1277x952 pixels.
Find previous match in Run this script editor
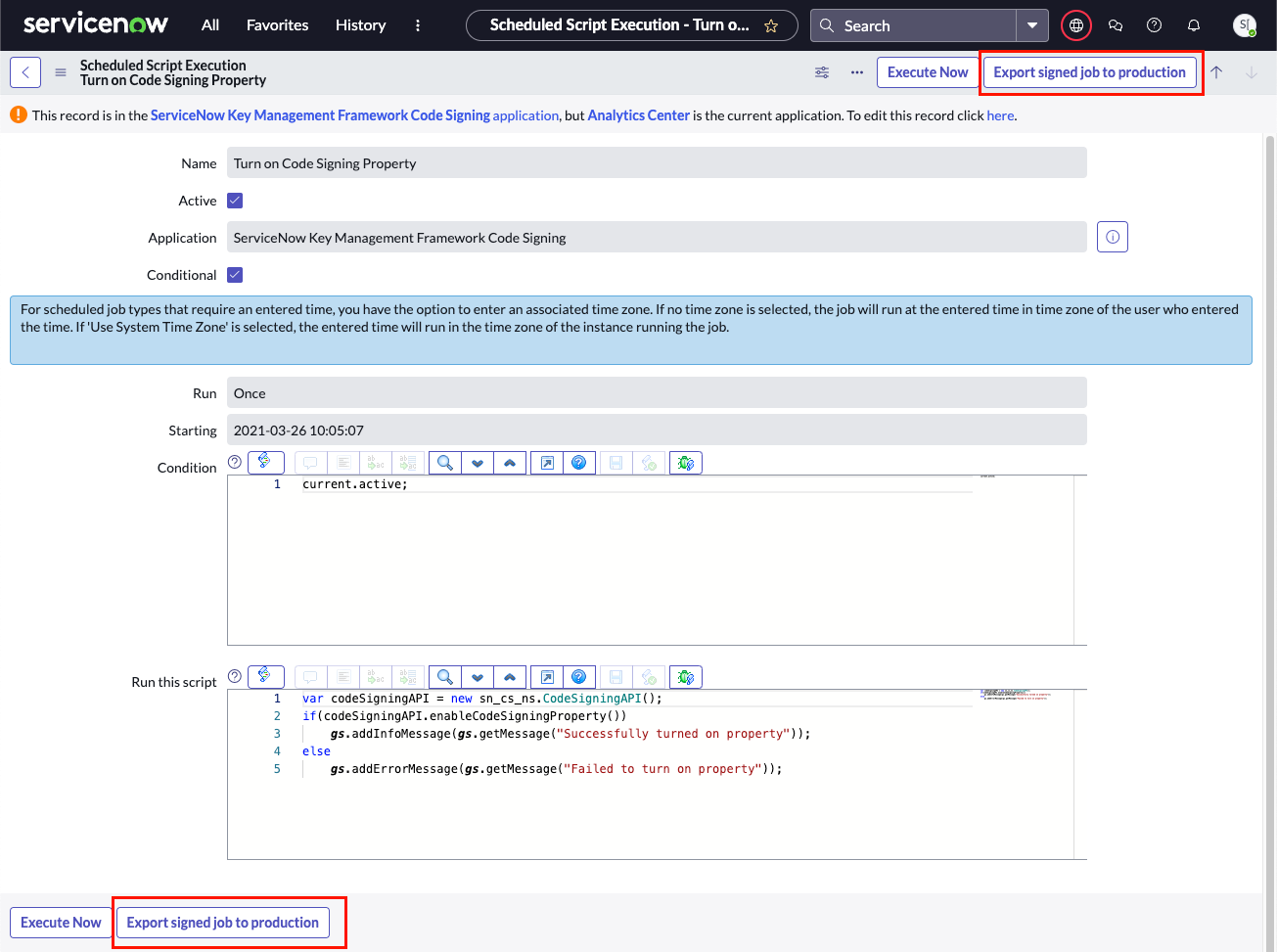tap(510, 676)
